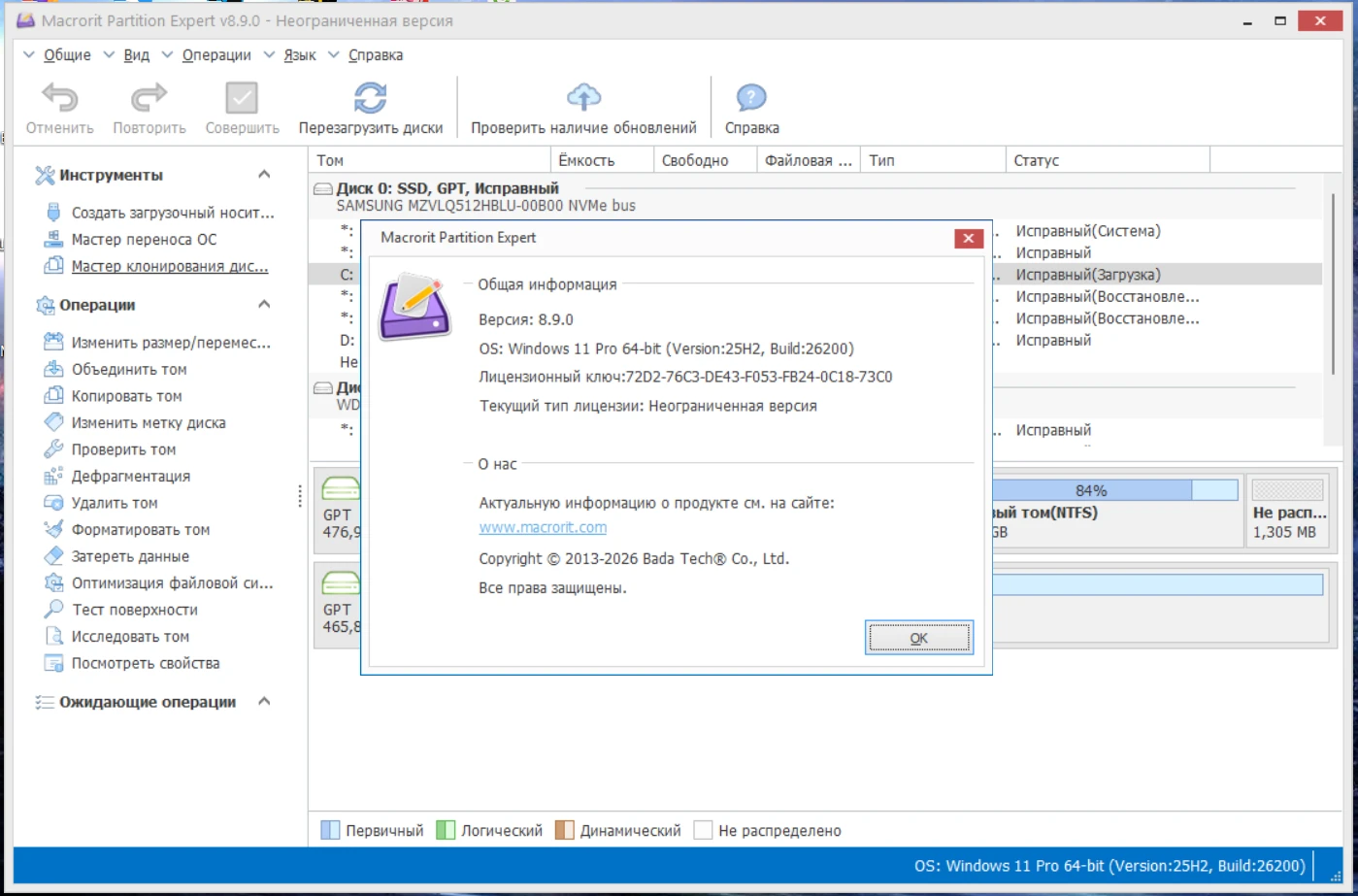The height and width of the screenshot is (896, 1358).
Task: Choose Затереть данные eraser item
Action: coord(130,557)
